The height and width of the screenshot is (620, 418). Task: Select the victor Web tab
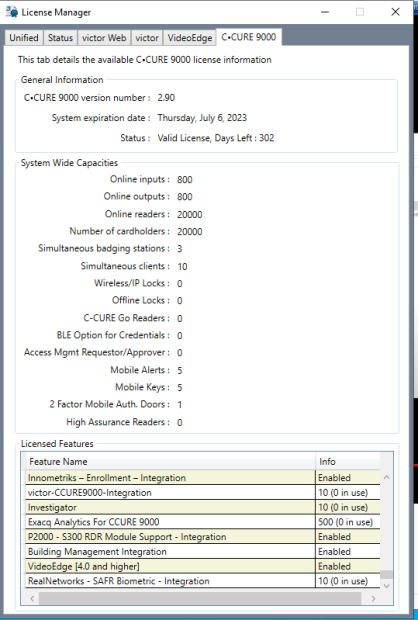pos(104,38)
